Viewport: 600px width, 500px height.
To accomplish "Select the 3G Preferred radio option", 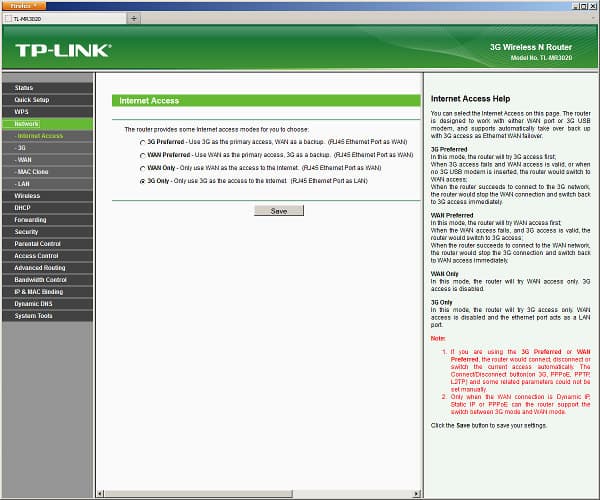I will [142, 142].
